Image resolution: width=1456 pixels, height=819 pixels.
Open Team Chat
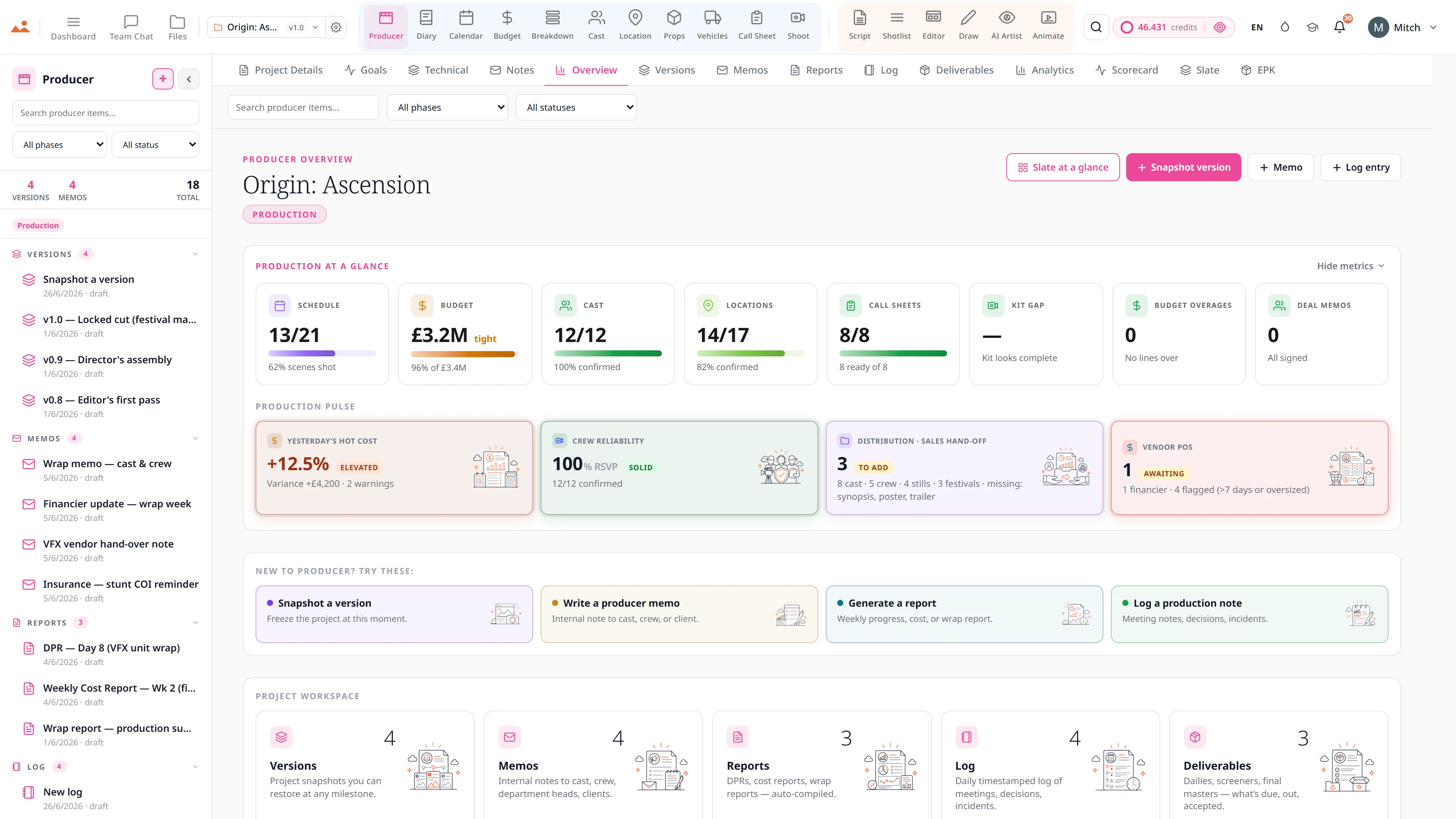click(131, 27)
